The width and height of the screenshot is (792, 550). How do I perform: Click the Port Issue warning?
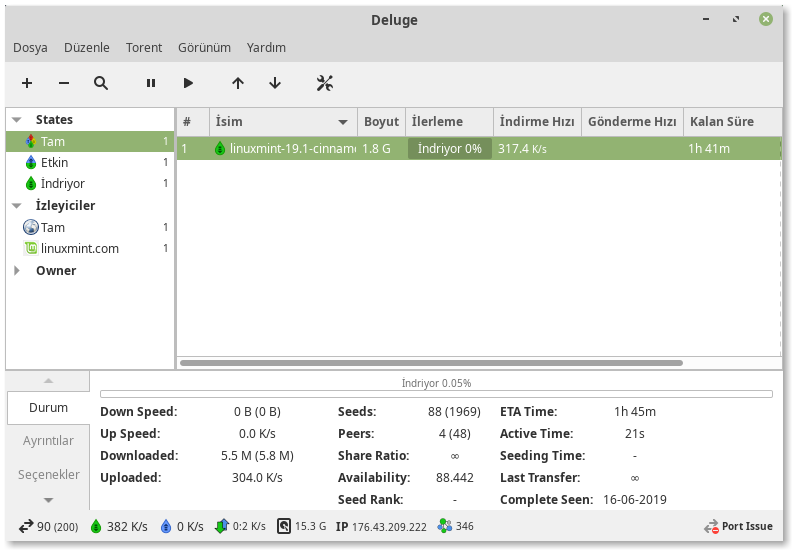click(738, 527)
